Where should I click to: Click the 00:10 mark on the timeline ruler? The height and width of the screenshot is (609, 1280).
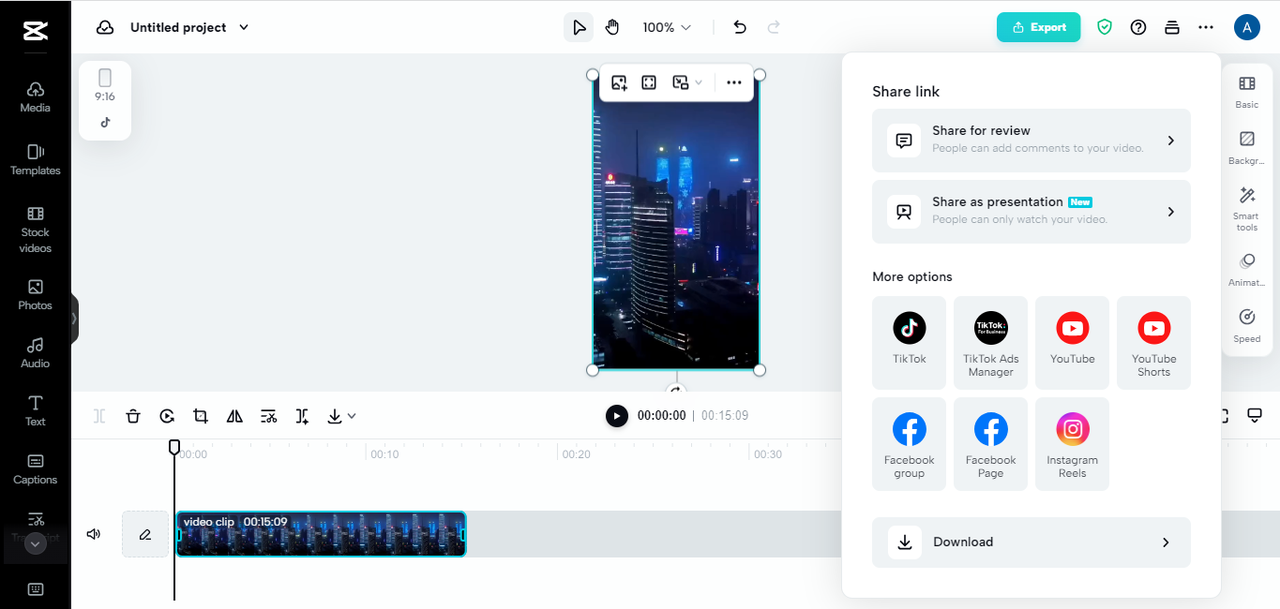[x=385, y=454]
